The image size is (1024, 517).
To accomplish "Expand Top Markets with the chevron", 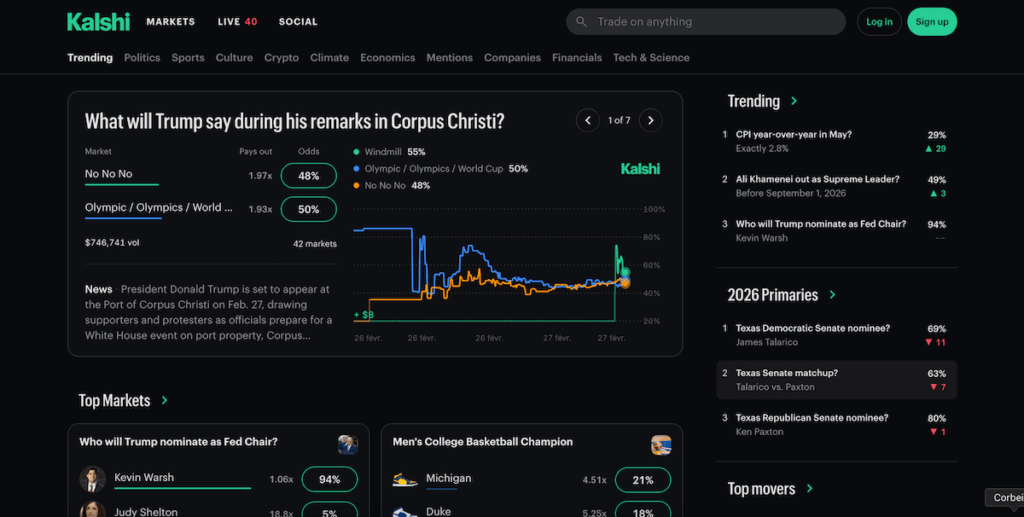I will (165, 401).
